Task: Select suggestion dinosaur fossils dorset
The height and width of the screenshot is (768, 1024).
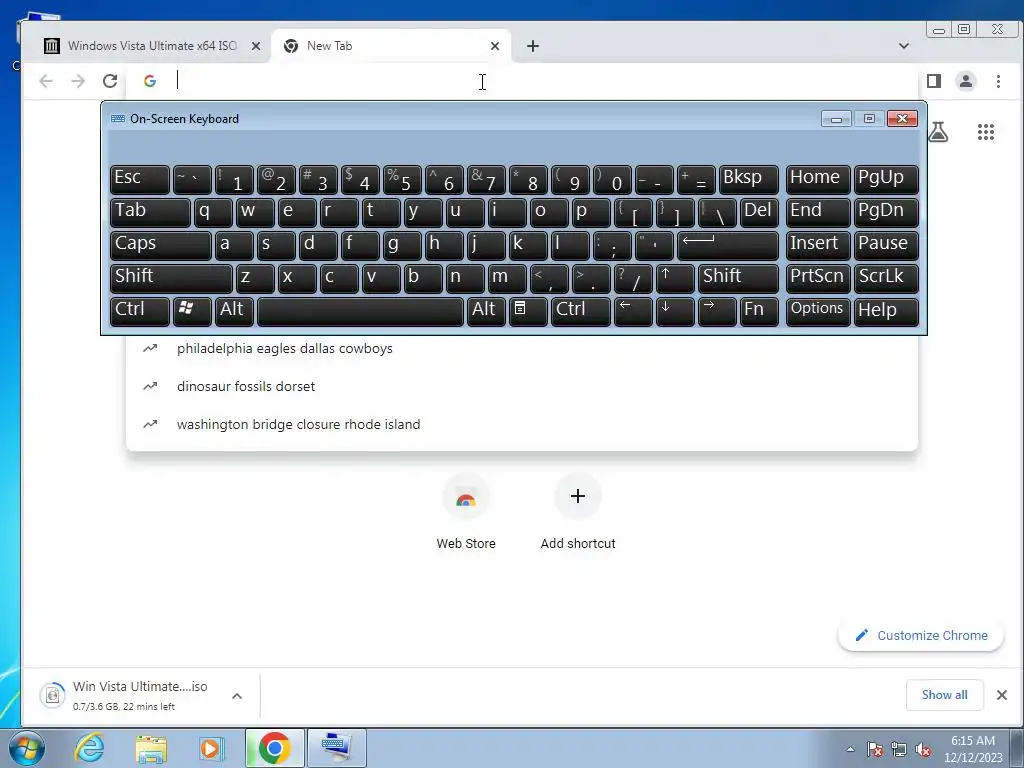Action: coord(522,386)
